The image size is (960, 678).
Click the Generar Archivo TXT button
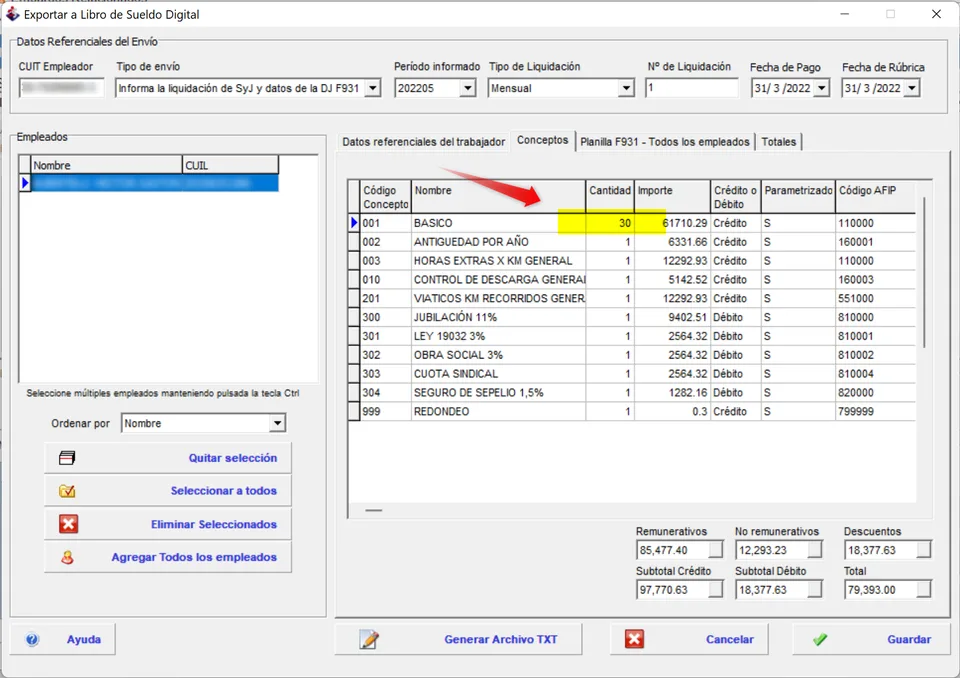pos(458,639)
